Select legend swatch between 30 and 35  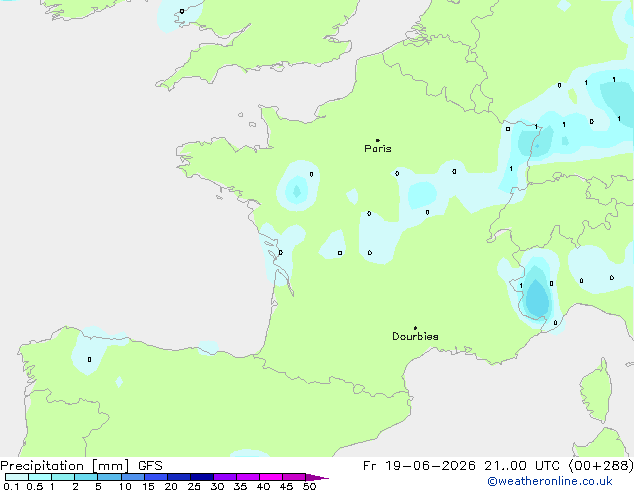(225, 477)
